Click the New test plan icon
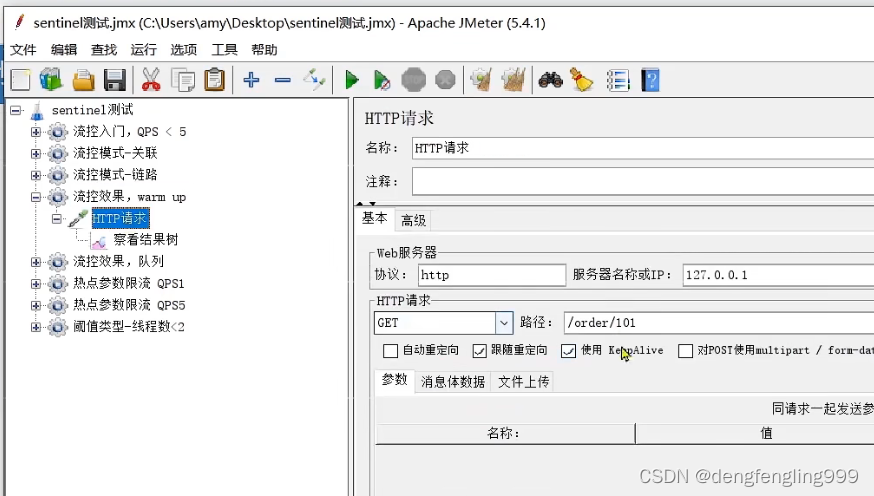The height and width of the screenshot is (496, 874). 21,80
